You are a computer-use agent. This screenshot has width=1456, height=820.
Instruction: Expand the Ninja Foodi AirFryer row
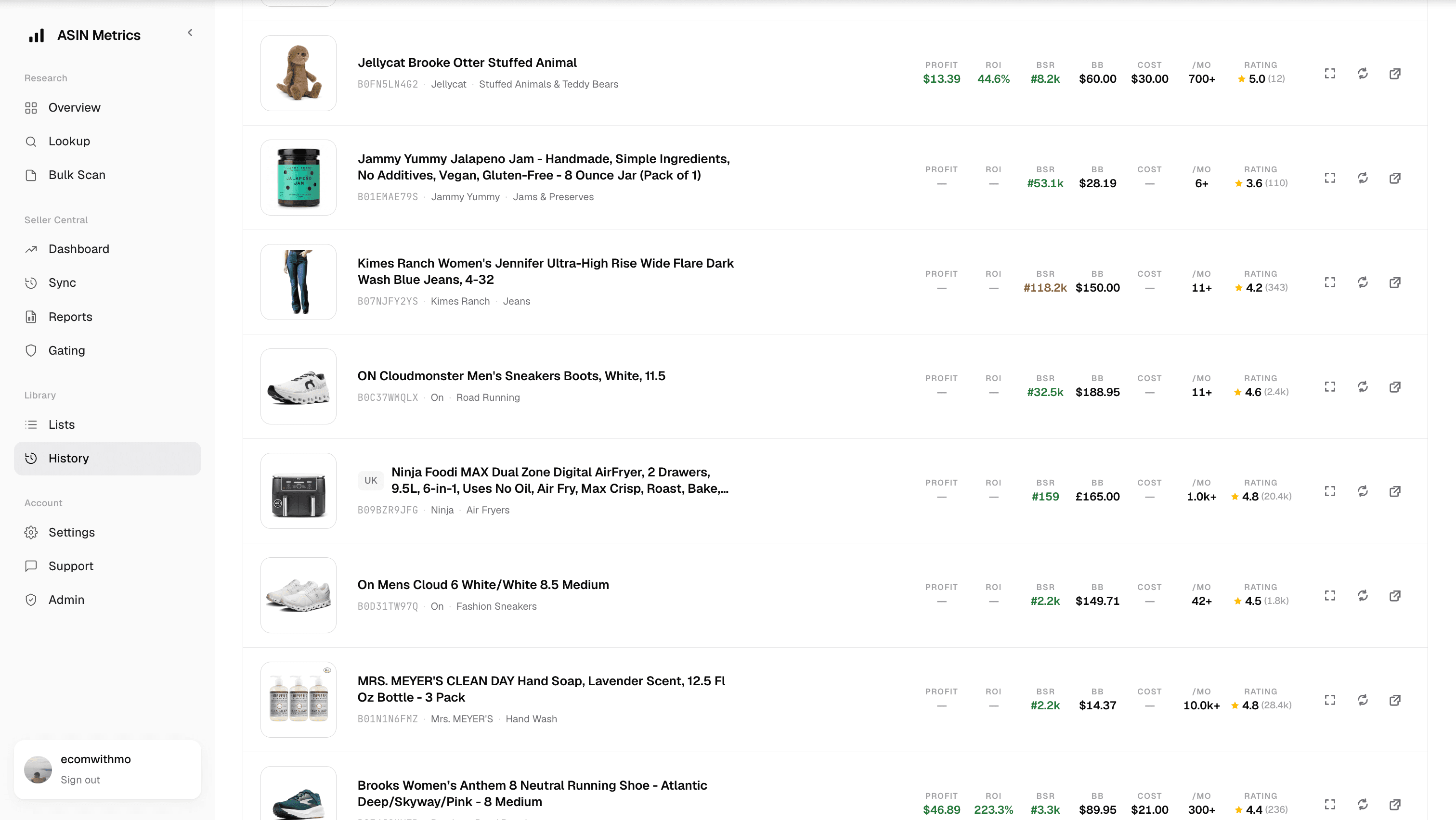click(x=1330, y=491)
